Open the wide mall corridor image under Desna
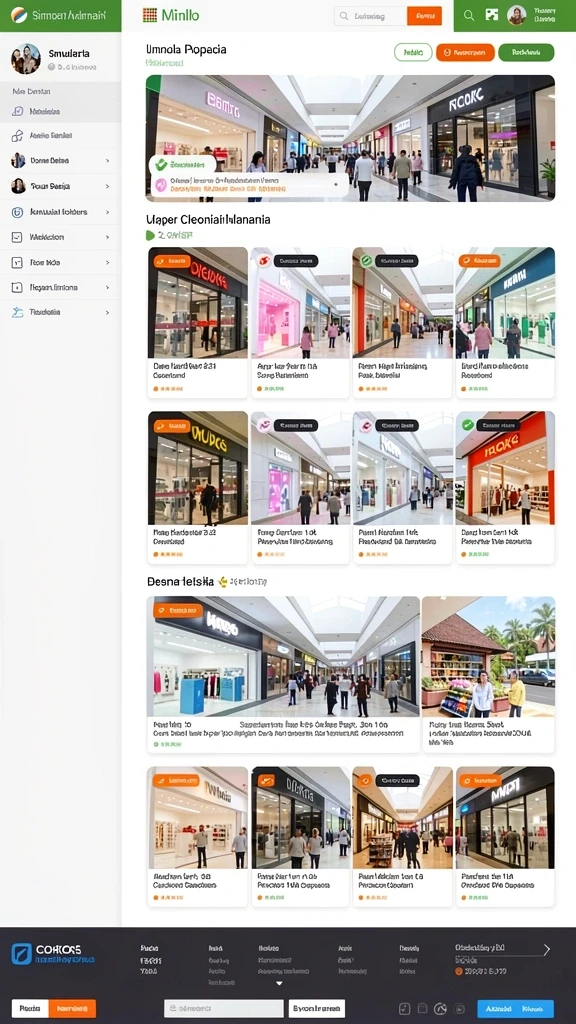Image resolution: width=576 pixels, height=1024 pixels. point(283,656)
